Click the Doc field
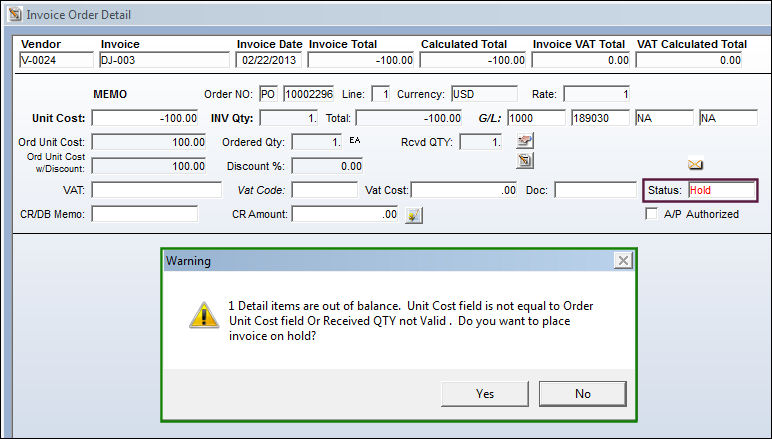This screenshot has height=439, width=772. (x=595, y=190)
